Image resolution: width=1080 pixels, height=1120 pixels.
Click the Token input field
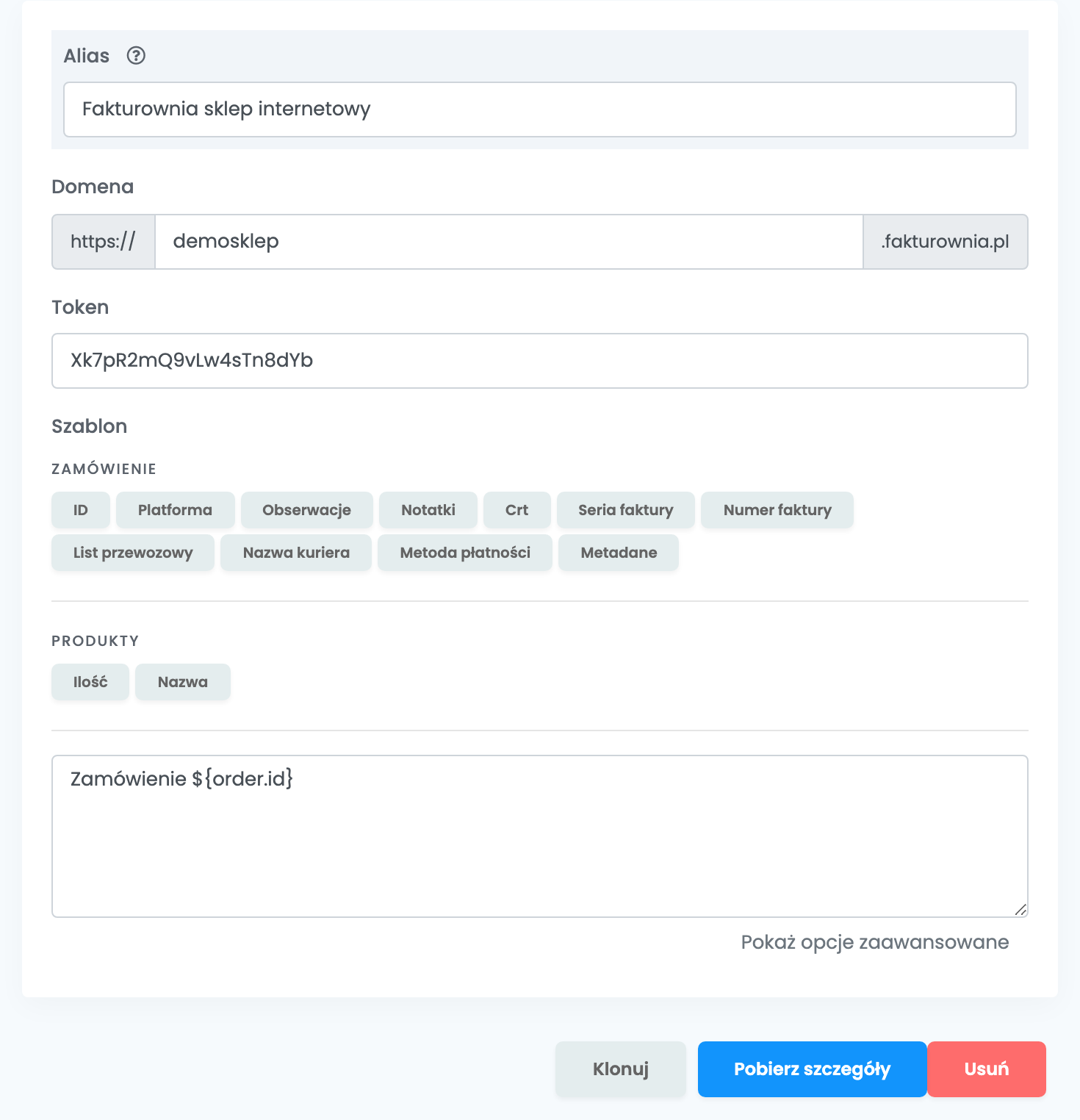point(540,361)
